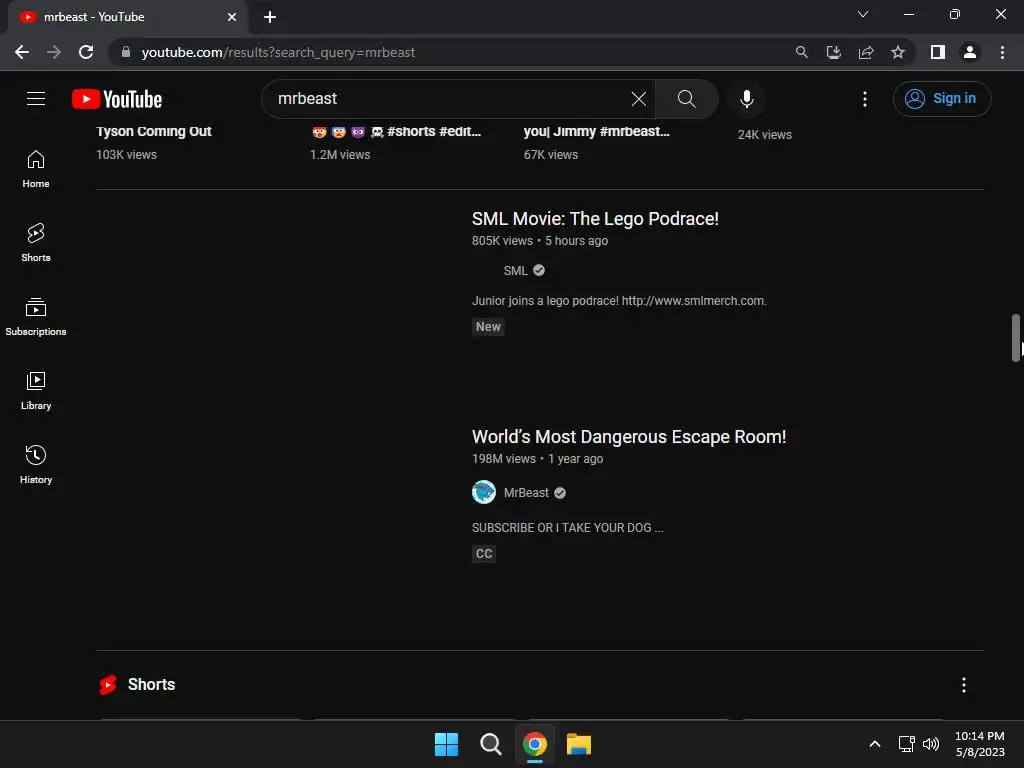
Task: Open Shorts shelf three-dot options
Action: click(x=964, y=685)
